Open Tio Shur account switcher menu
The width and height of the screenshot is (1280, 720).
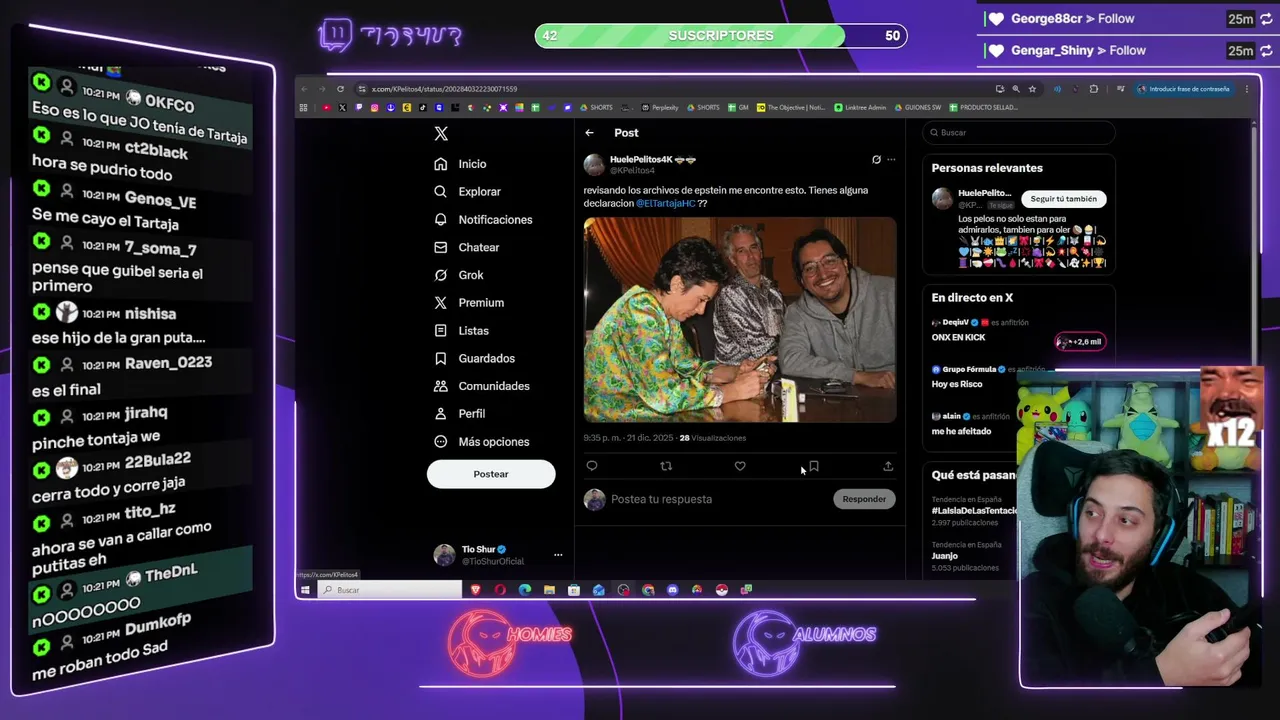(x=498, y=555)
